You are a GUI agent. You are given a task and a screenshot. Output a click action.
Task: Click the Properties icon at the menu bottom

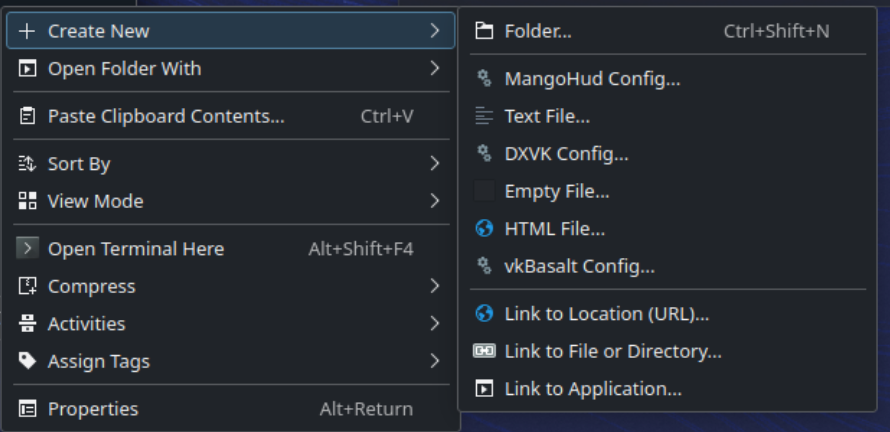pos(28,409)
